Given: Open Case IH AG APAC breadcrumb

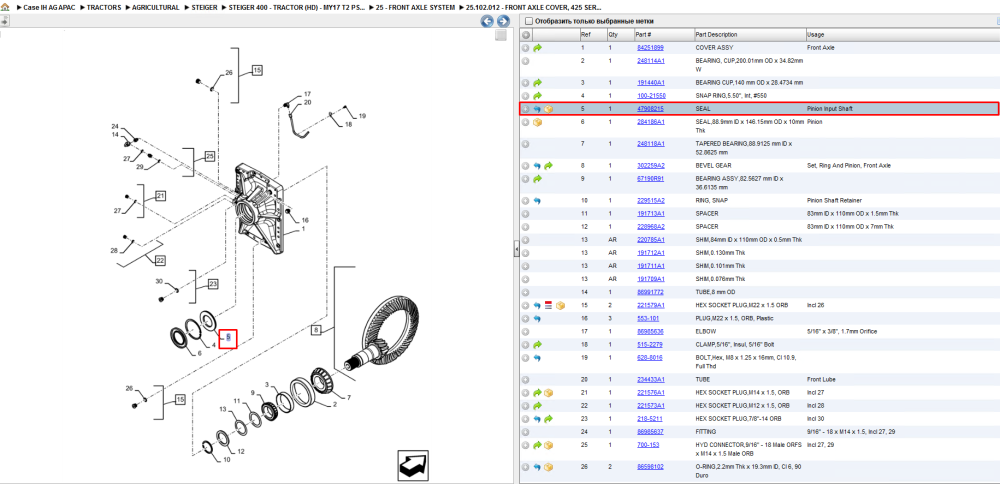Looking at the screenshot, I should click(x=48, y=7).
